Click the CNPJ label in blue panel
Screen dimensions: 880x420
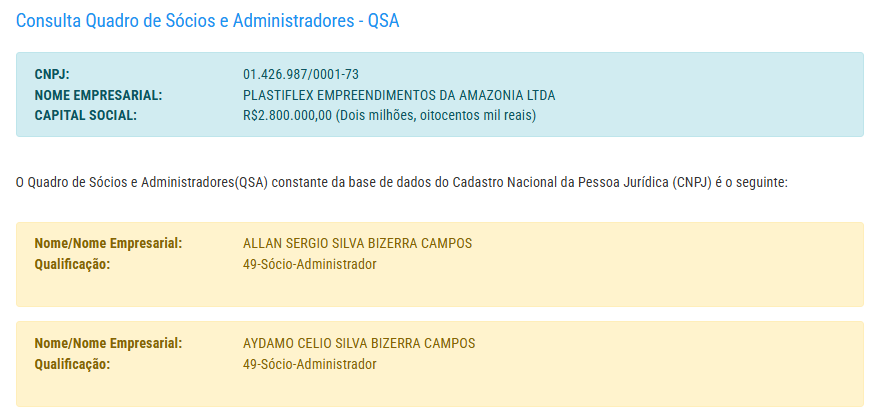tap(52, 75)
